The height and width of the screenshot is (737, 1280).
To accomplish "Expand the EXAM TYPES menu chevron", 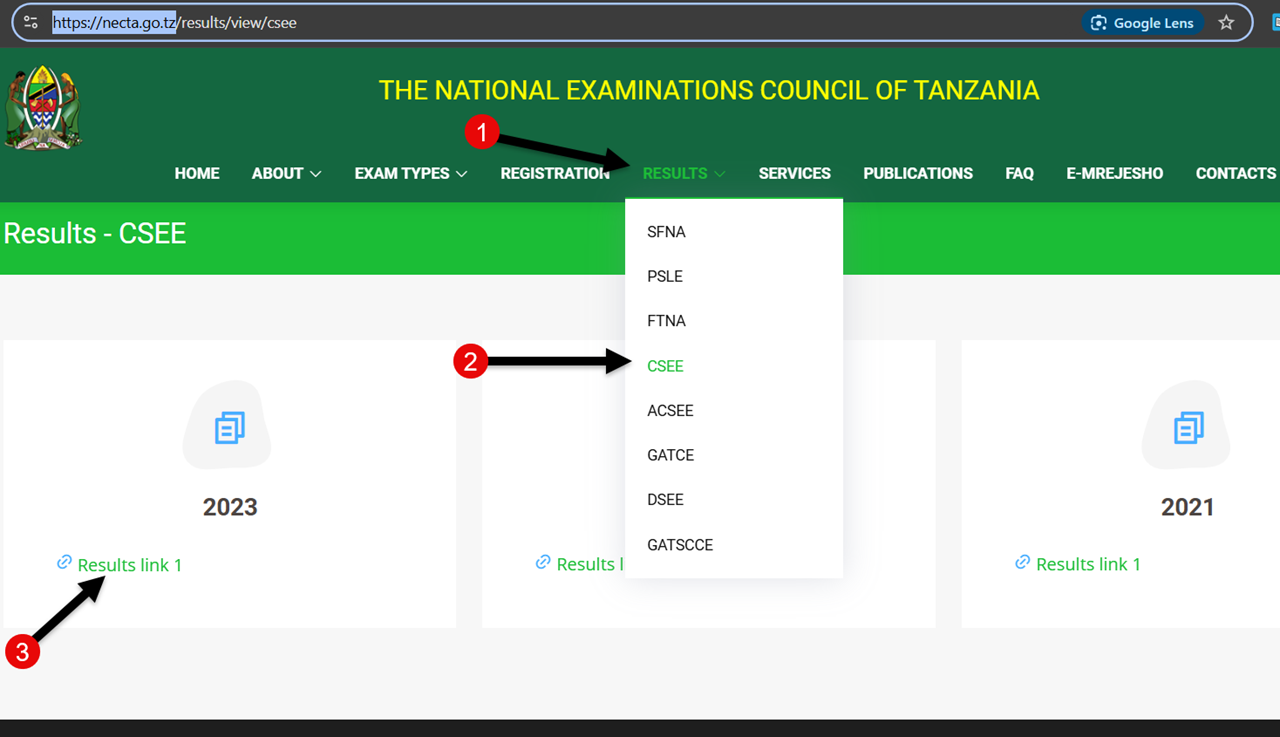I will coord(461,174).
